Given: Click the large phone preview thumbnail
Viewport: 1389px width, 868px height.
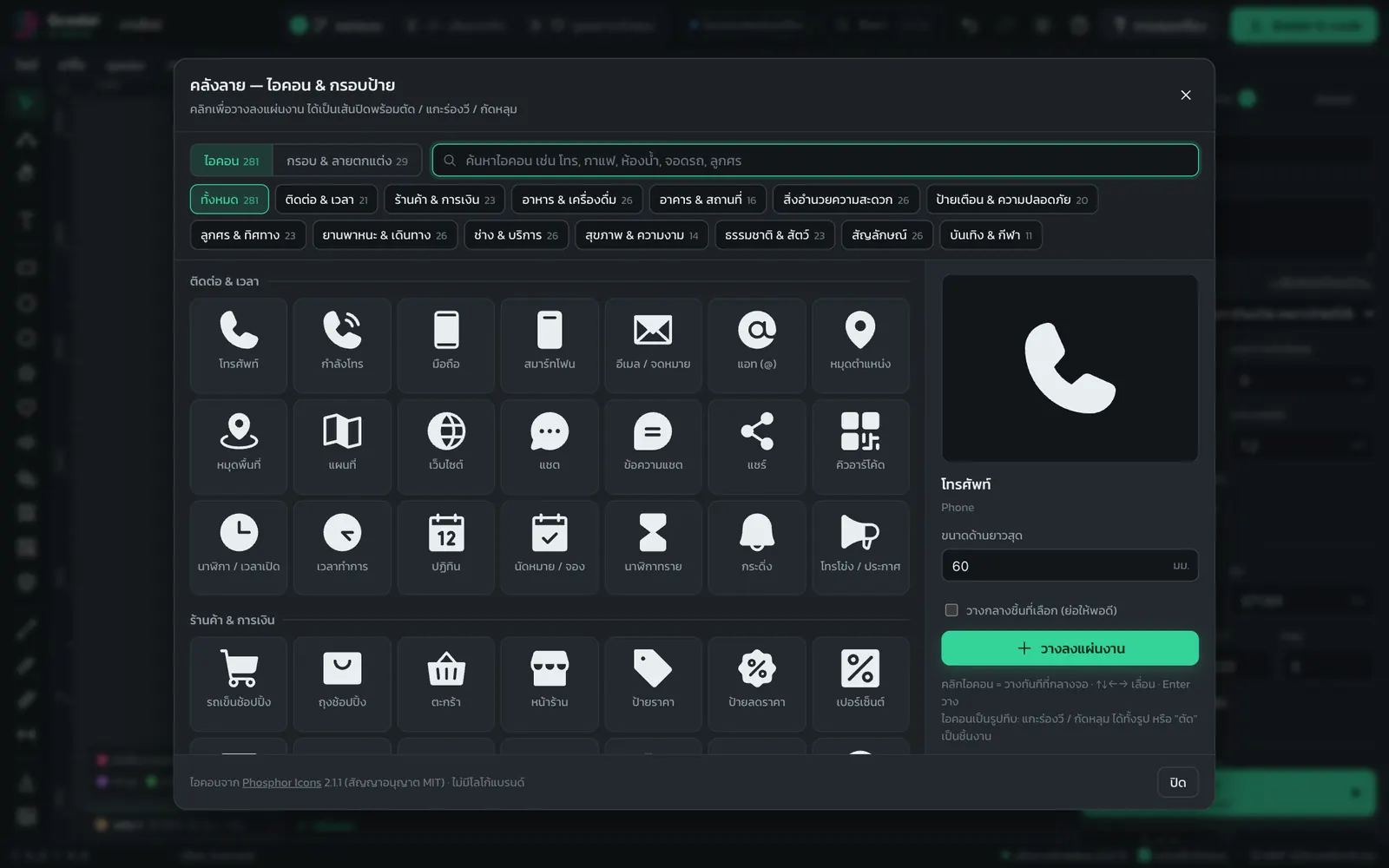Looking at the screenshot, I should coord(1070,368).
